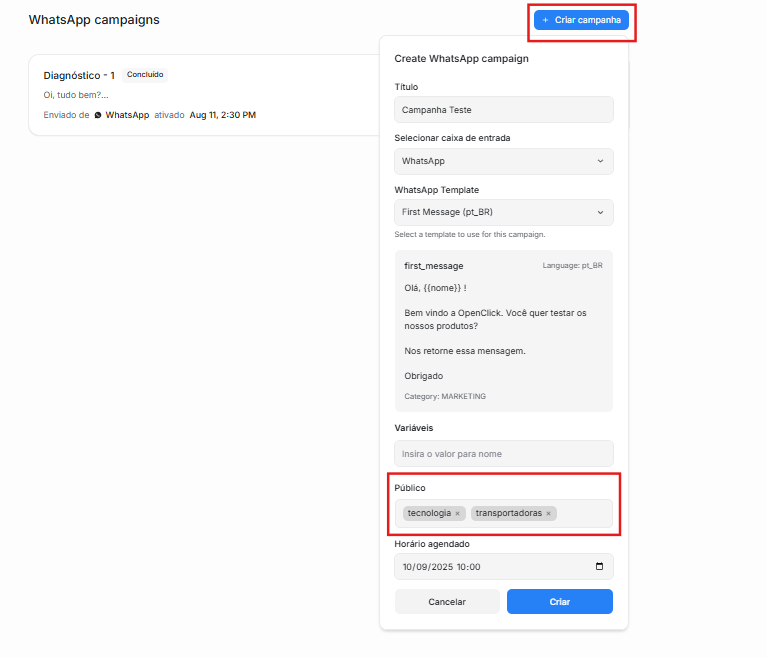Click empty space in Público field
Image resolution: width=767 pixels, height=657 pixels.
pos(585,513)
